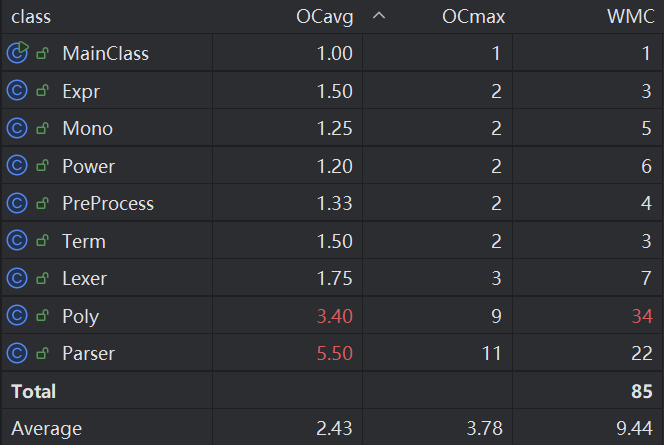
Task: Click the Poly class icon
Action: 17,316
